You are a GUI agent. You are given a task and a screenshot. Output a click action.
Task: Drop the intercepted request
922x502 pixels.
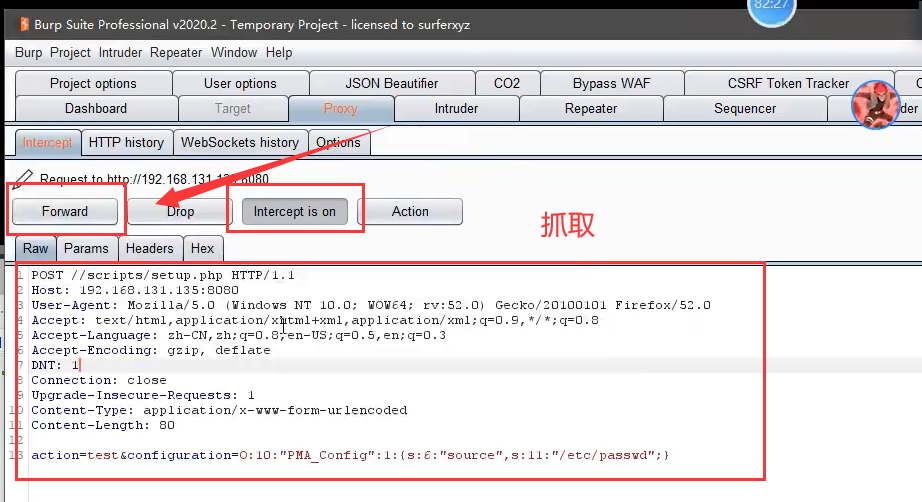pos(180,212)
